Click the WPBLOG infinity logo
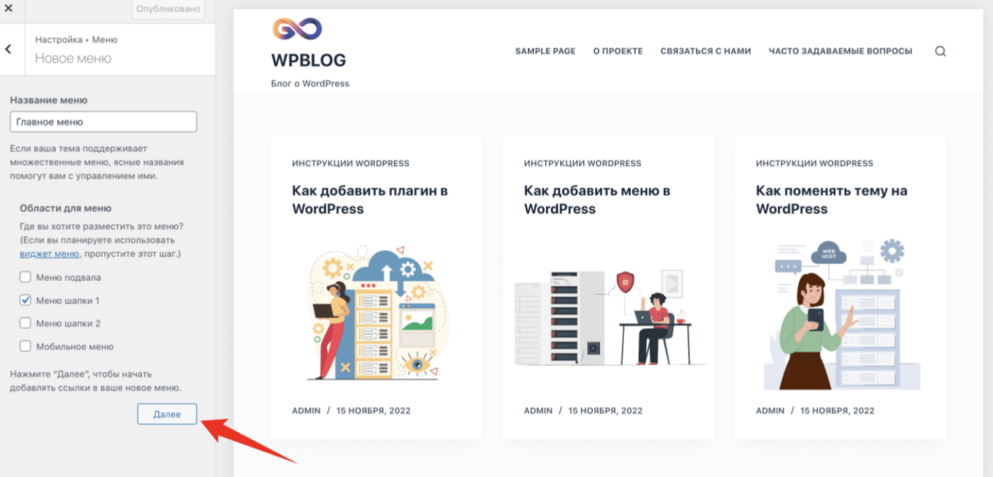The width and height of the screenshot is (993, 477). coord(297,29)
